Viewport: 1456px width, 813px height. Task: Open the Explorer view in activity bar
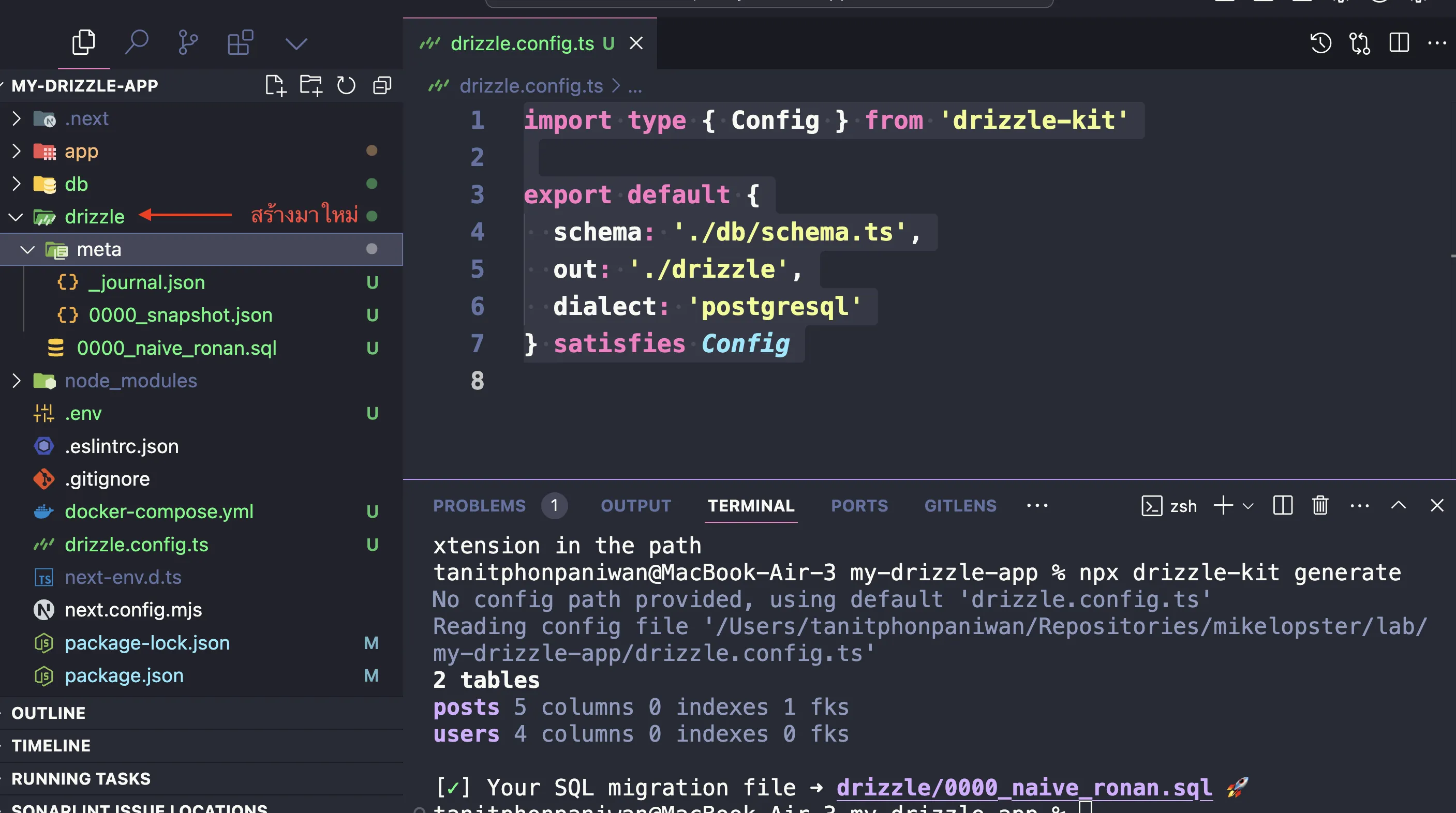coord(84,43)
